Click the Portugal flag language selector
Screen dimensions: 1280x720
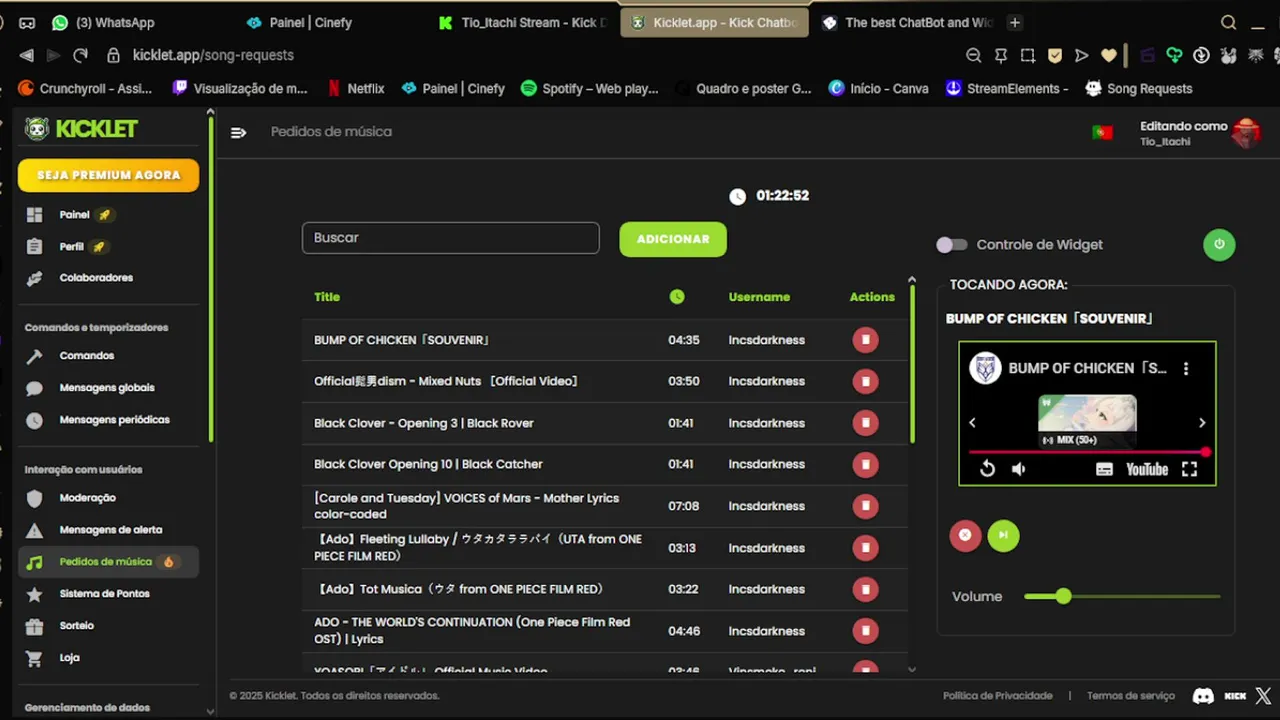click(x=1102, y=132)
